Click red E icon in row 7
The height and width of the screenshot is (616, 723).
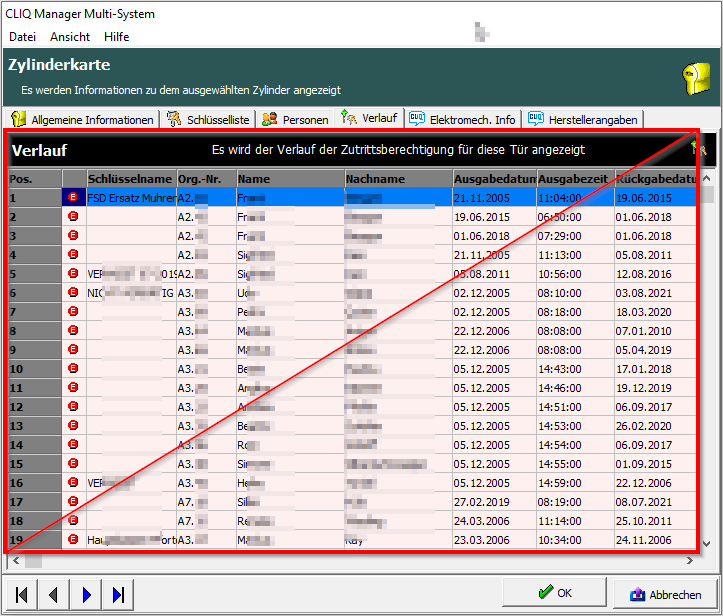click(73, 311)
